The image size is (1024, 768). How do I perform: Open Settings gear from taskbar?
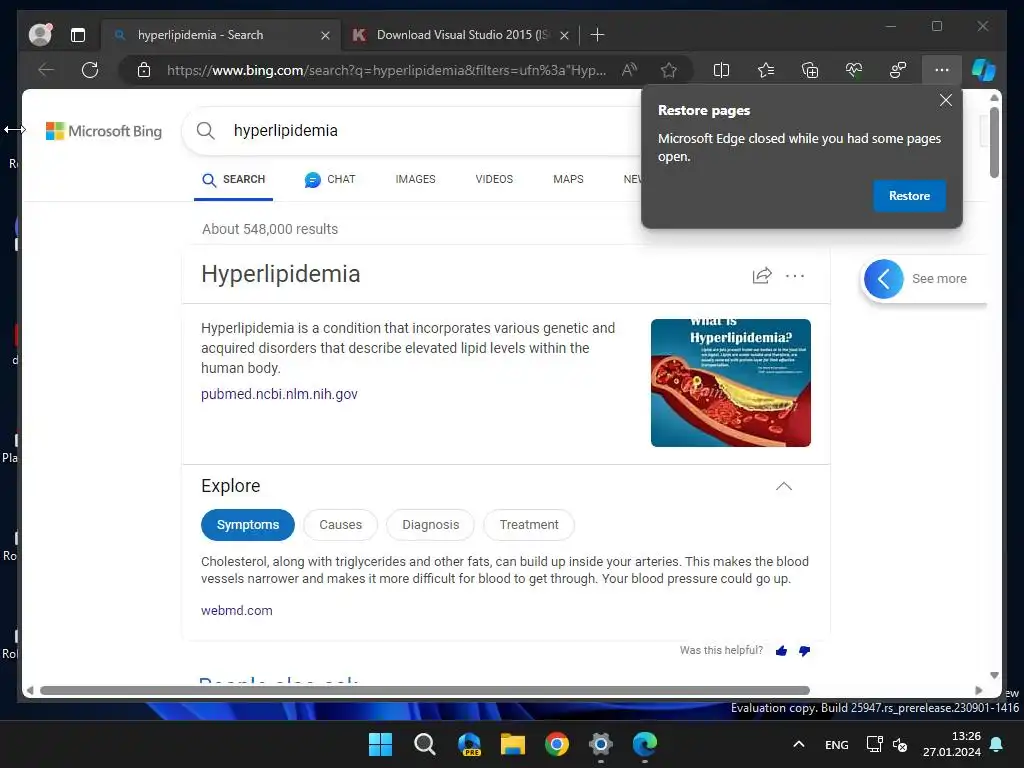coord(601,744)
